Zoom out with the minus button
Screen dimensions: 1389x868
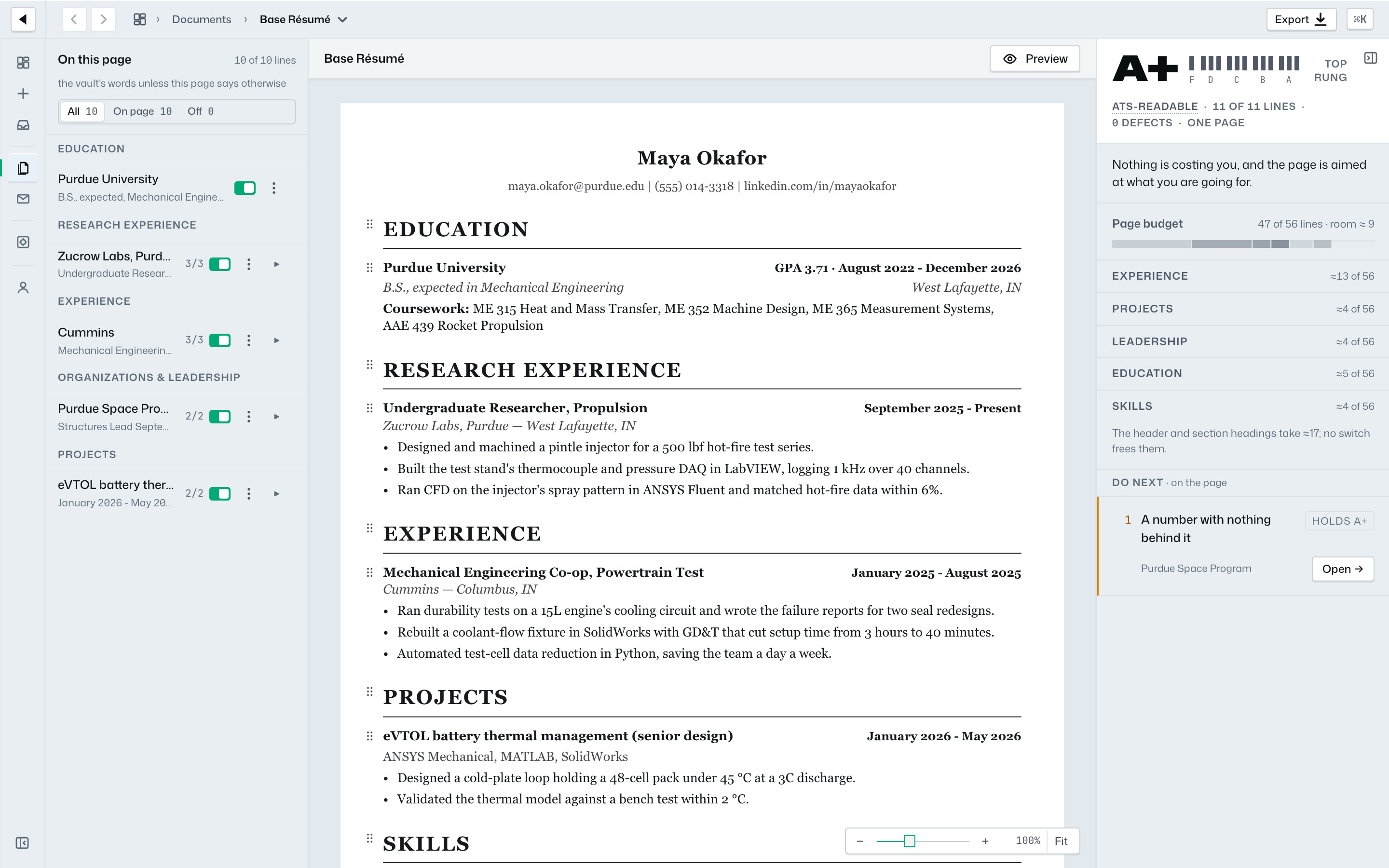[x=860, y=841]
